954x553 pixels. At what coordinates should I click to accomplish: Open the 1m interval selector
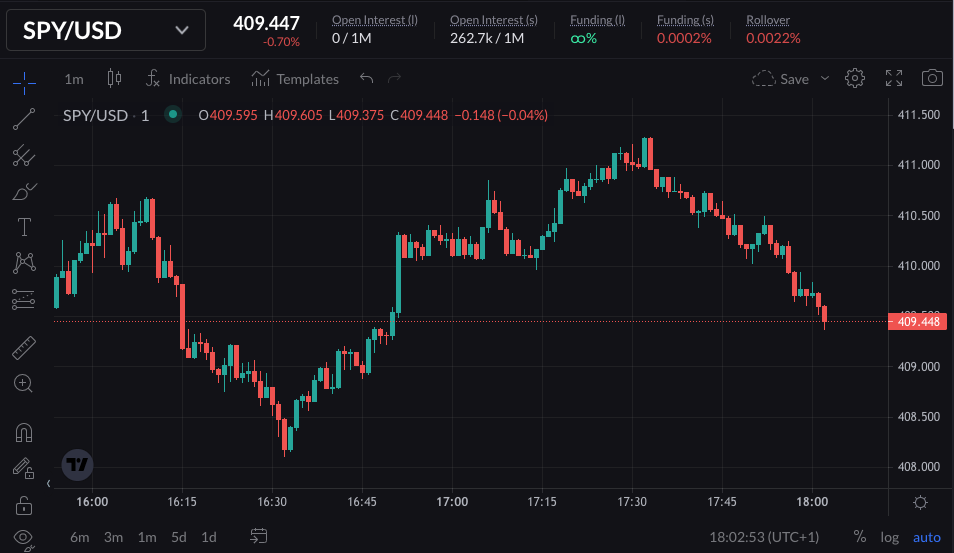pyautogui.click(x=74, y=79)
